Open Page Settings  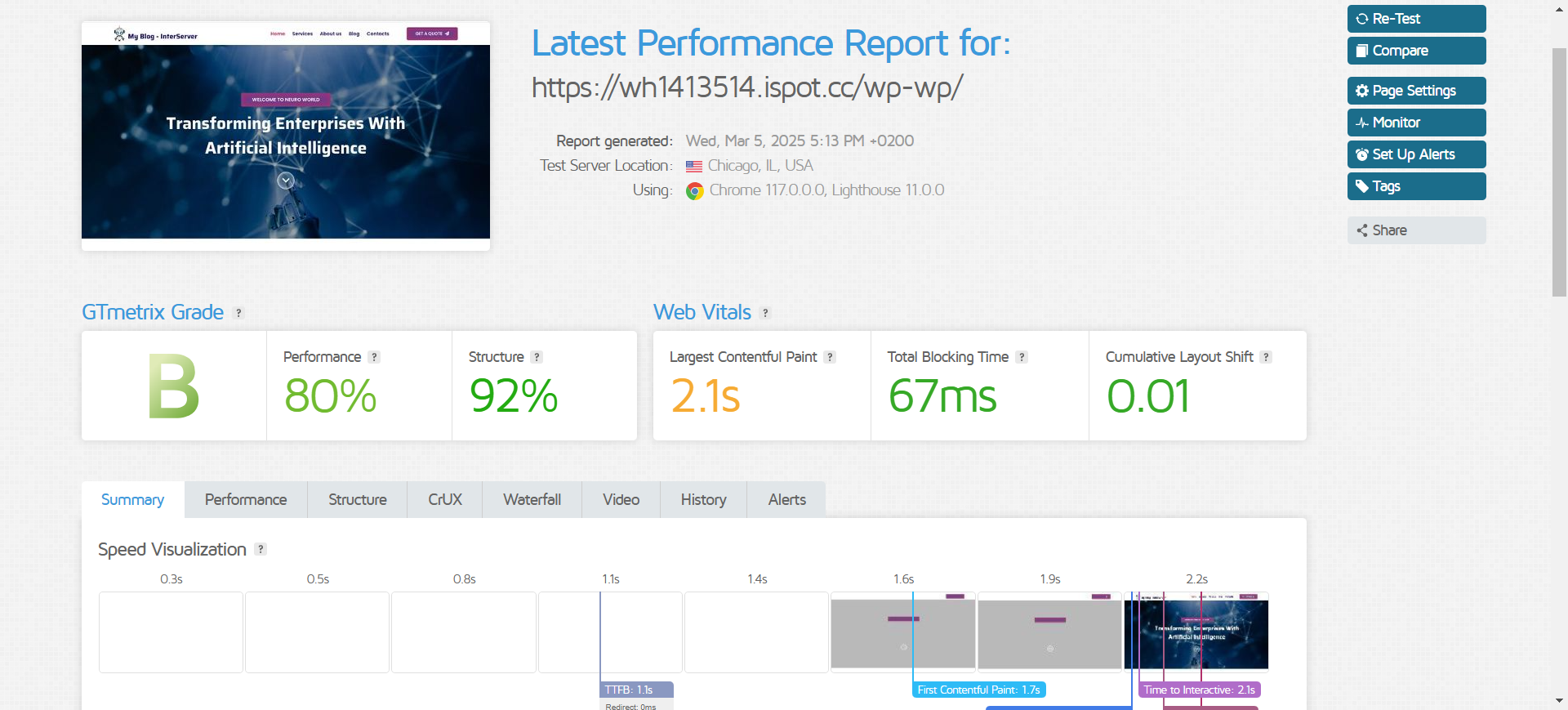(x=1416, y=91)
